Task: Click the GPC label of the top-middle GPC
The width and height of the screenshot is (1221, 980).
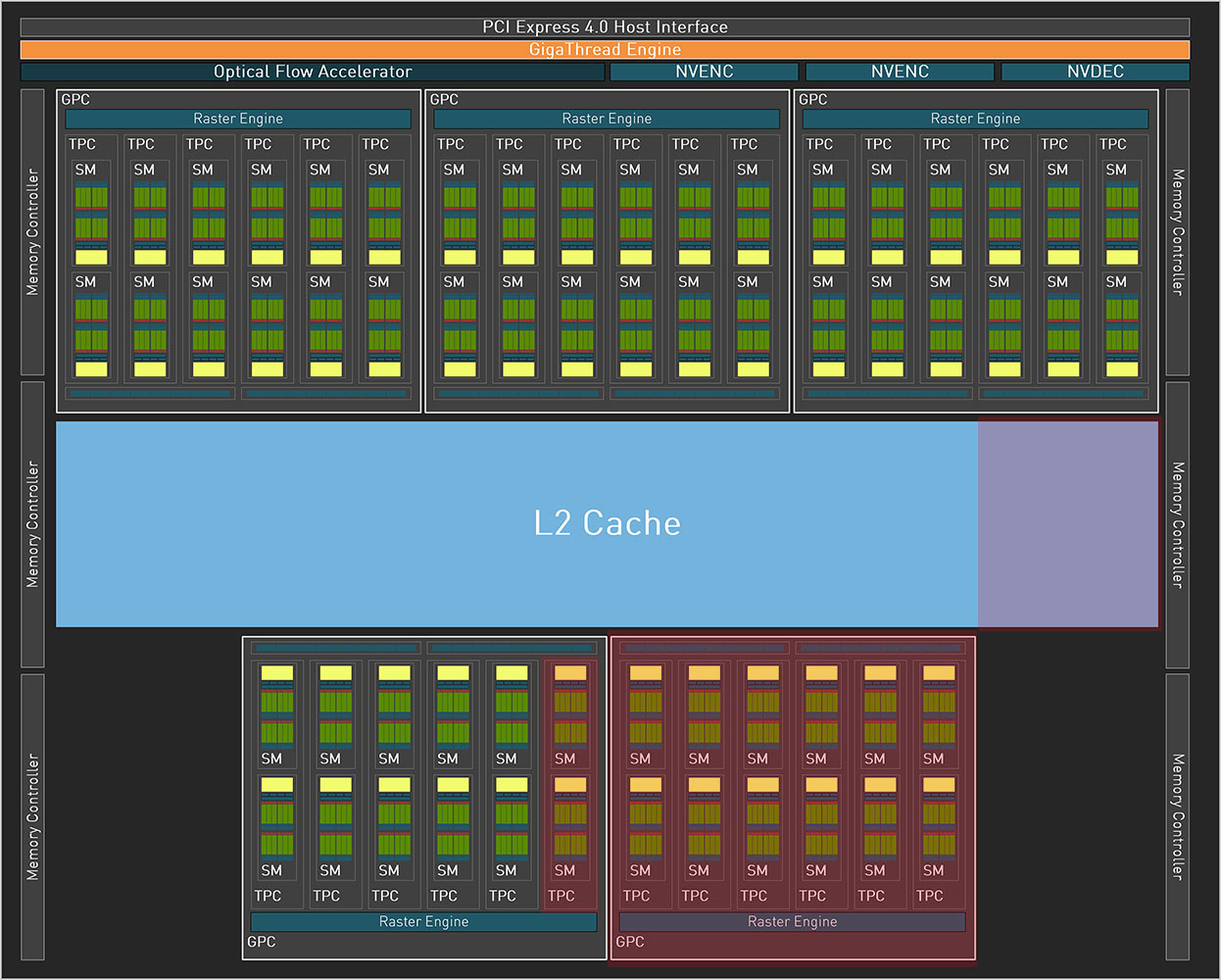Action: pos(444,99)
